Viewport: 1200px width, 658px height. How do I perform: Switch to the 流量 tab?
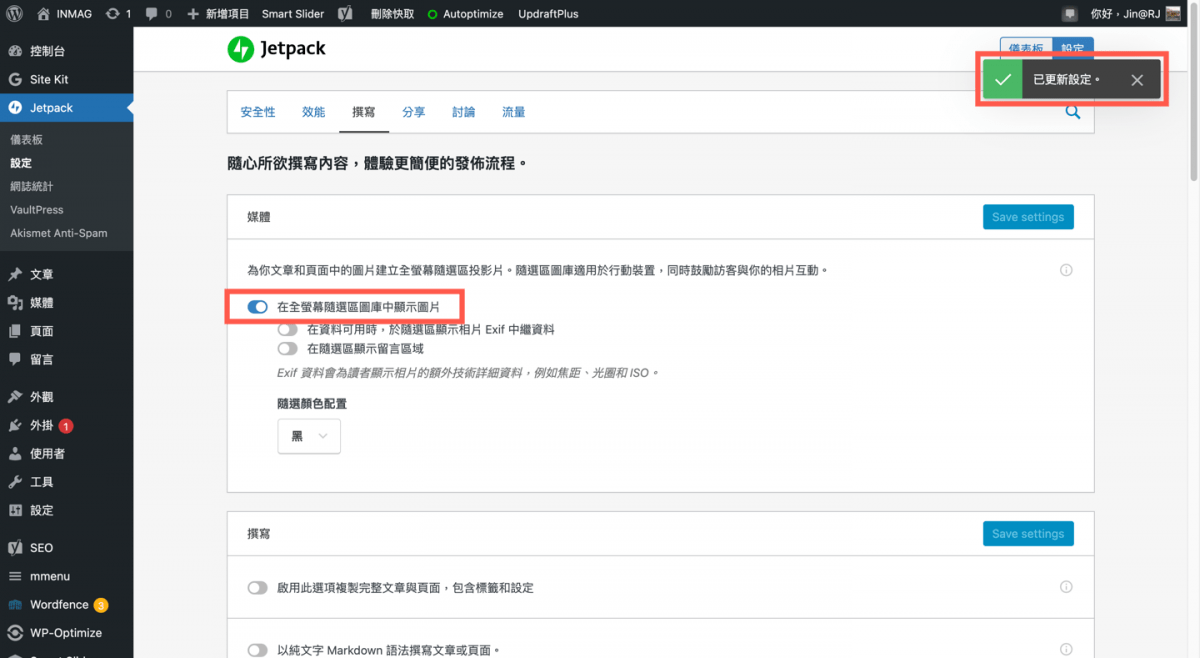tap(514, 112)
